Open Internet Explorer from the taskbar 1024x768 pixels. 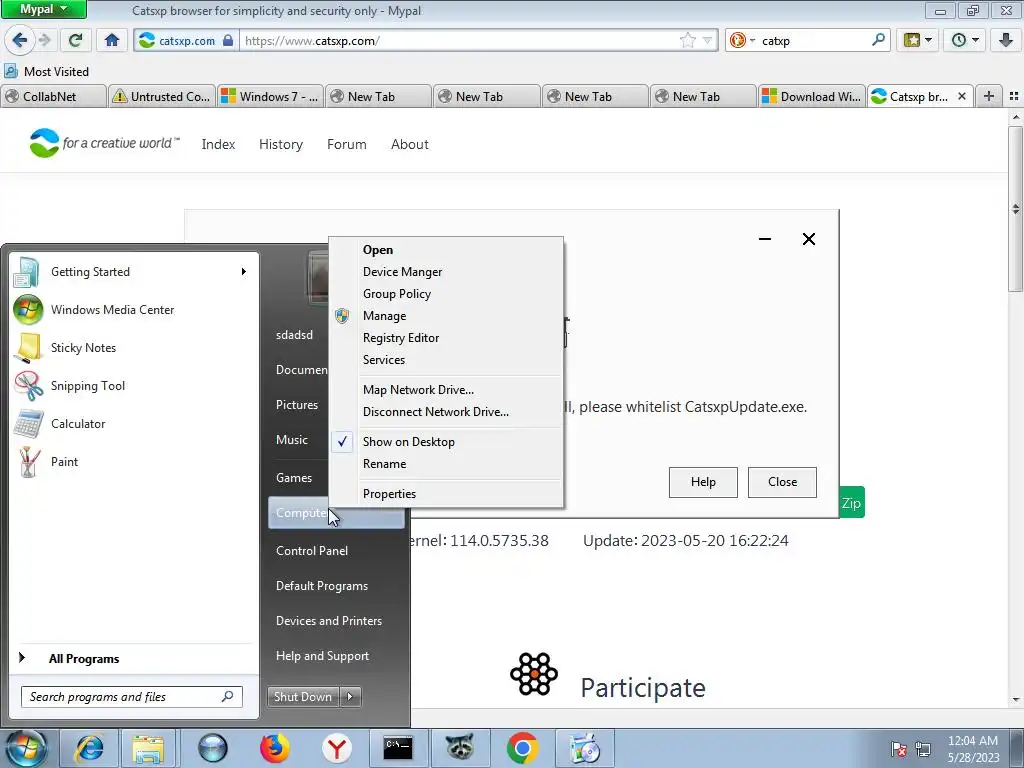(x=89, y=748)
